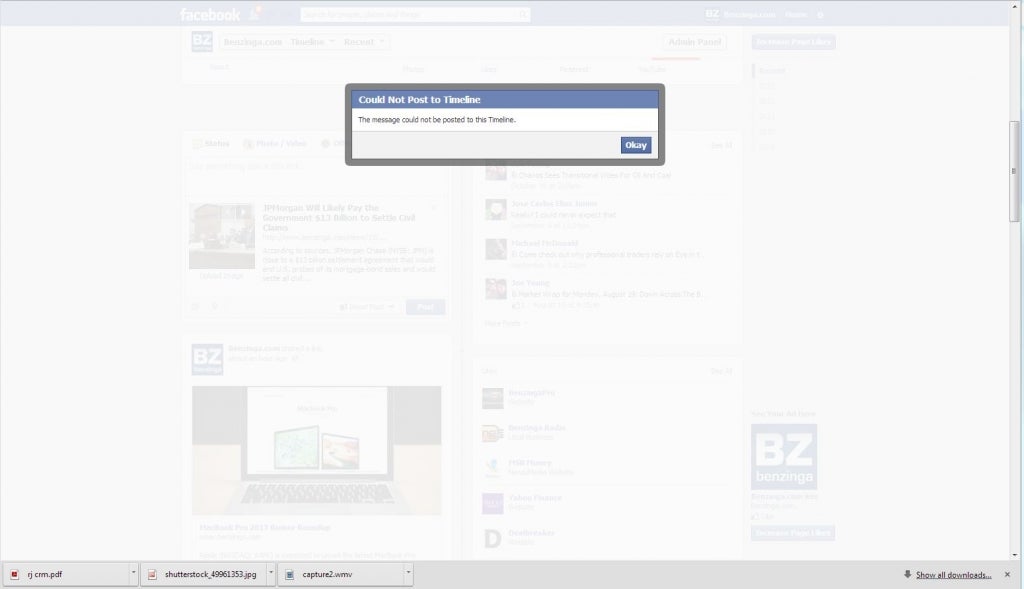Click the location pin icon in the composer
This screenshot has width=1024, height=589.
[215, 307]
